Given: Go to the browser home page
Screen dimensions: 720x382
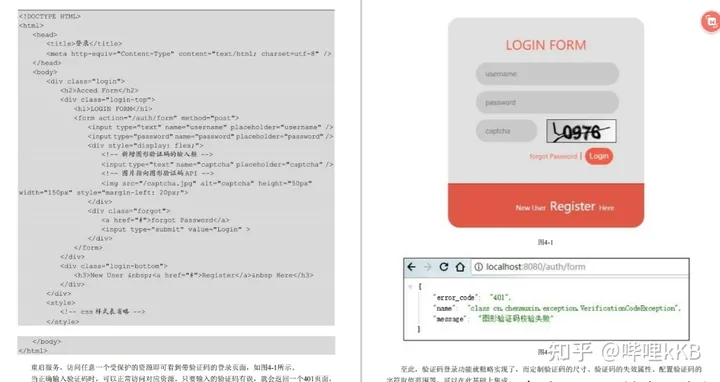Looking at the screenshot, I should [460, 267].
